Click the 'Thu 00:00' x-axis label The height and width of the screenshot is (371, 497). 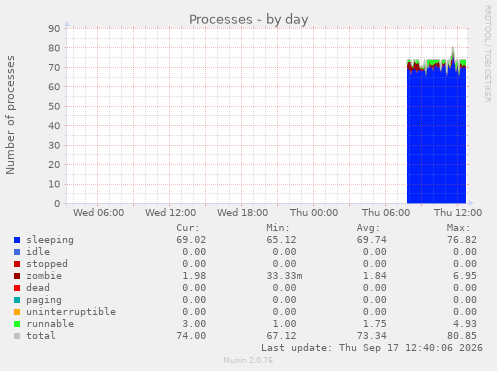pos(314,213)
